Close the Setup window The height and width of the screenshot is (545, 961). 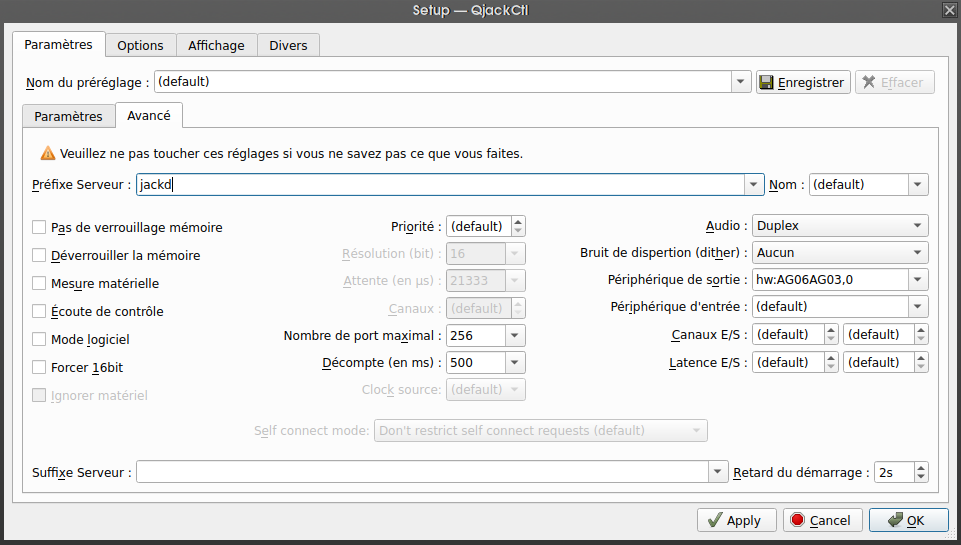(x=949, y=9)
